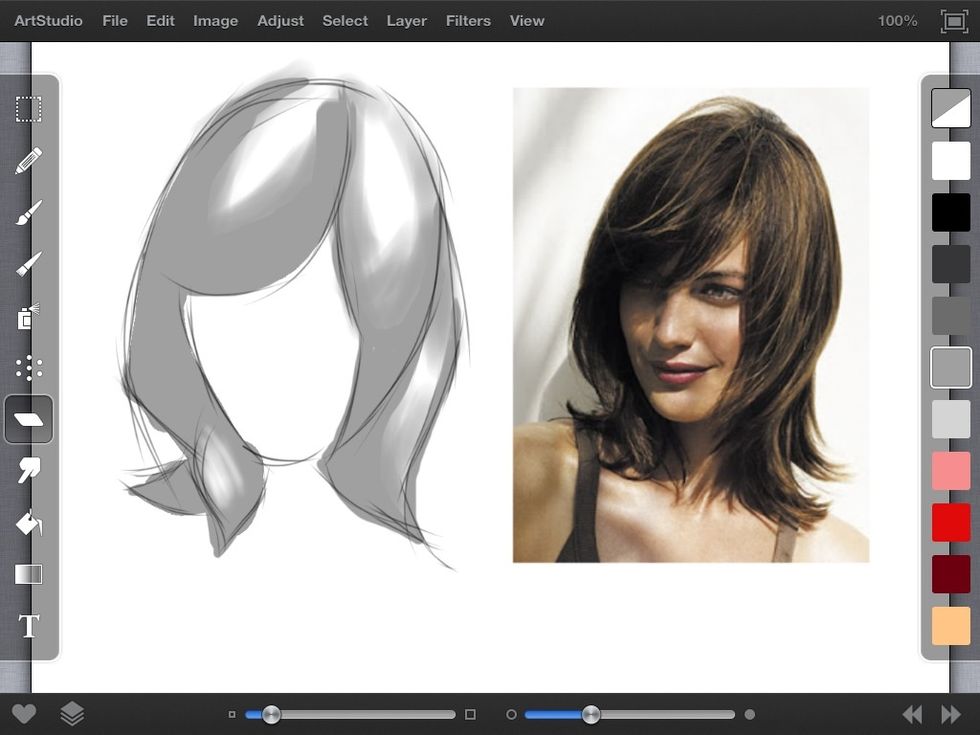980x735 pixels.
Task: Select the Smudge finger tool
Action: [x=29, y=471]
